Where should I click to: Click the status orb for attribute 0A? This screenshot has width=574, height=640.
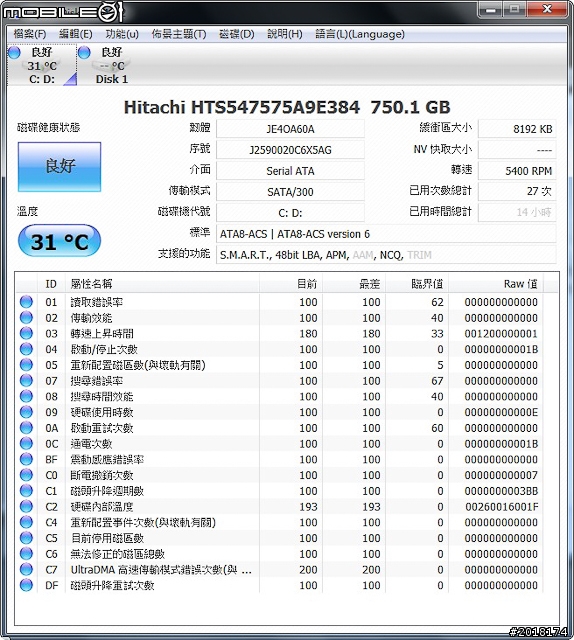click(x=26, y=428)
